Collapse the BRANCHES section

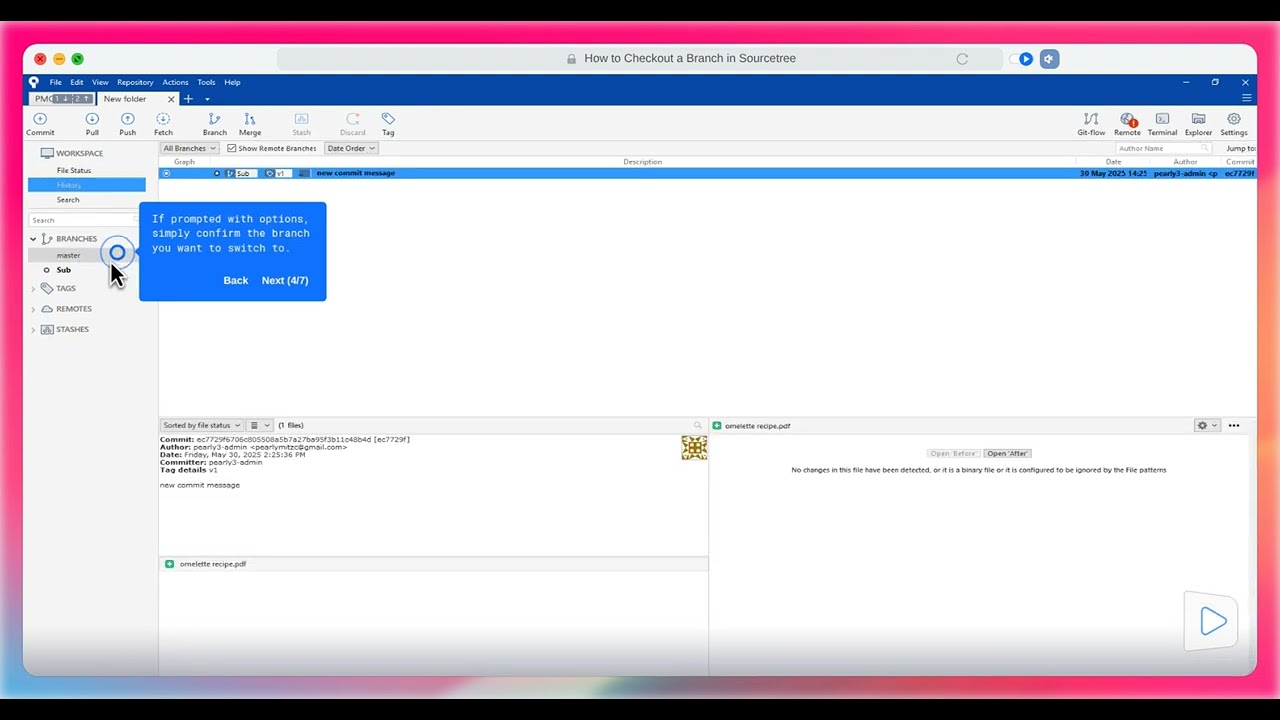click(33, 239)
